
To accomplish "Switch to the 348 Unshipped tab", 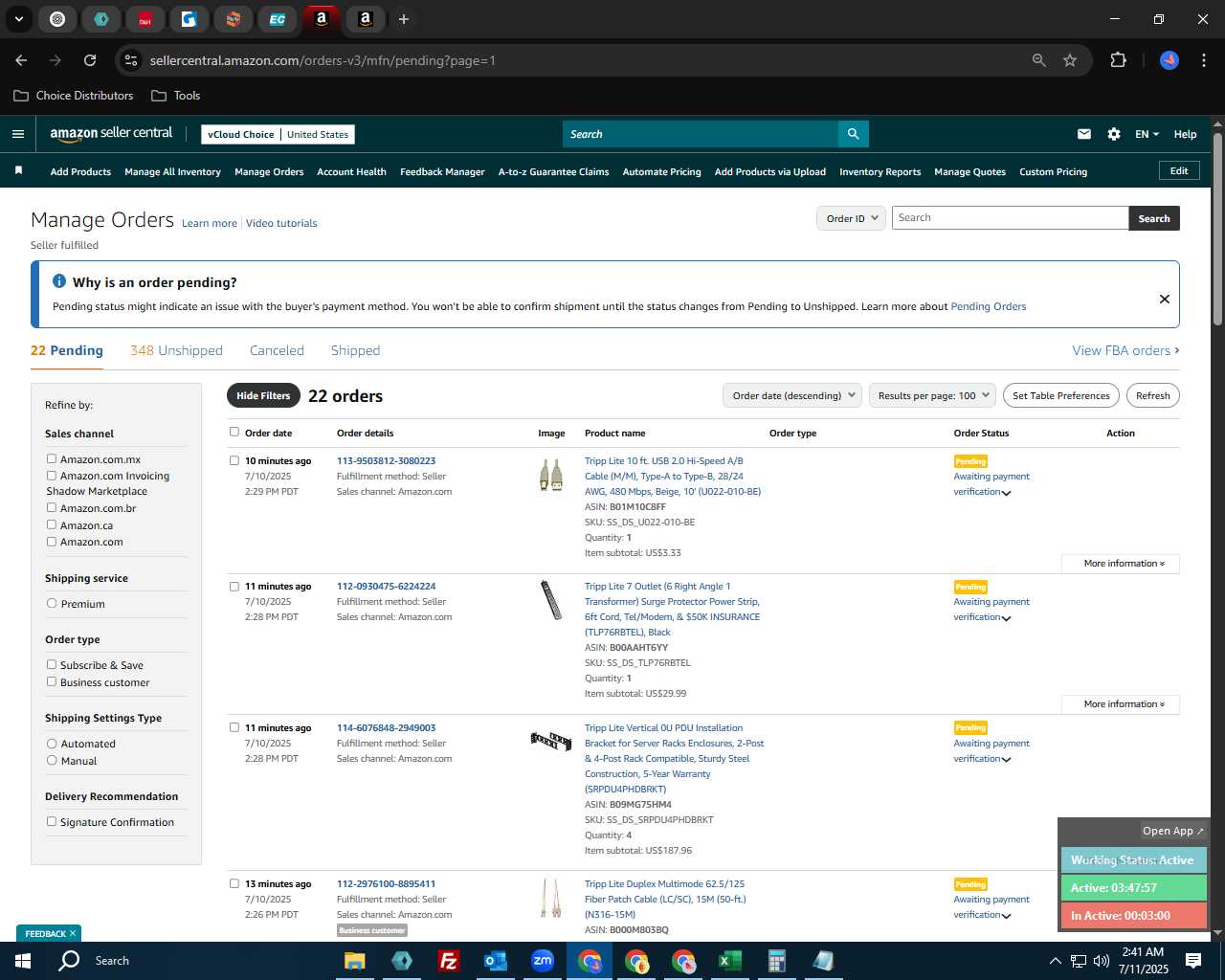I will [x=176, y=350].
